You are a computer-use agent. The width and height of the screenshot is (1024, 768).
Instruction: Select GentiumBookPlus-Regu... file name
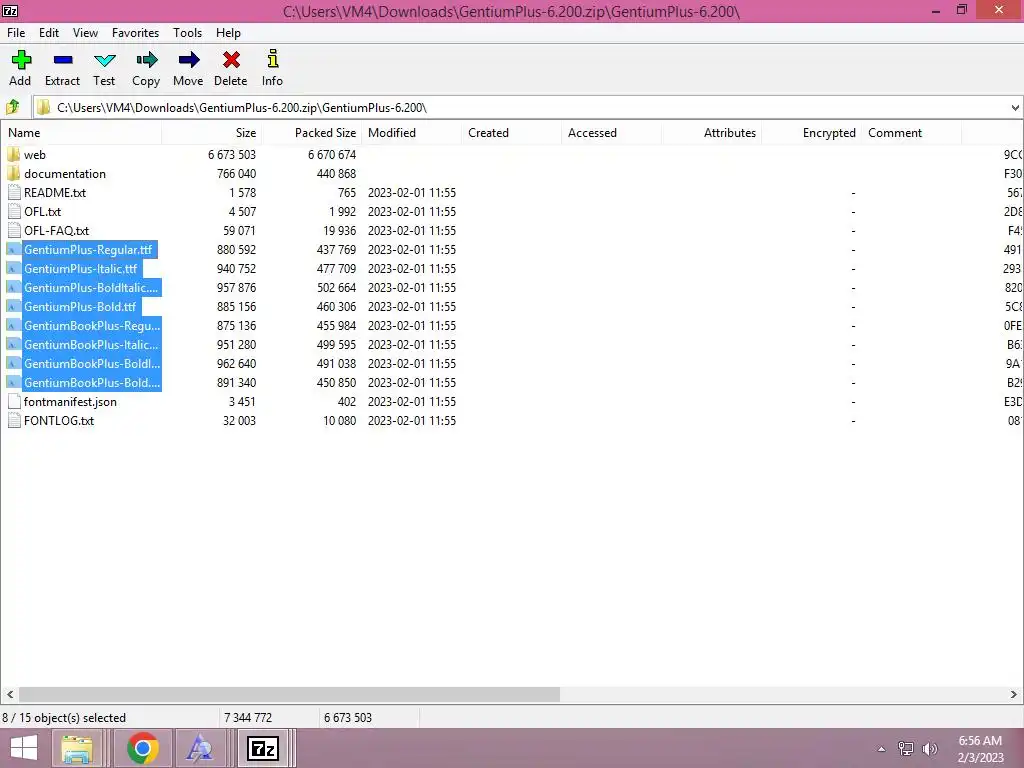click(x=92, y=325)
